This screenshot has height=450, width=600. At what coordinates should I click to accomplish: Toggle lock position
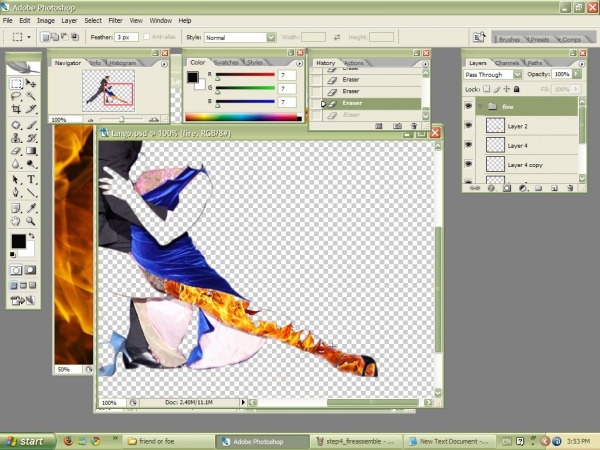coord(507,89)
